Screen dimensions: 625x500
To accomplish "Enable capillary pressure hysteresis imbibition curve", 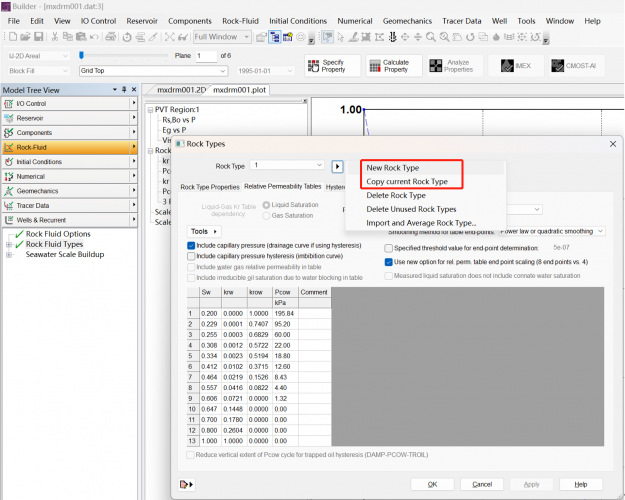I will 192,256.
